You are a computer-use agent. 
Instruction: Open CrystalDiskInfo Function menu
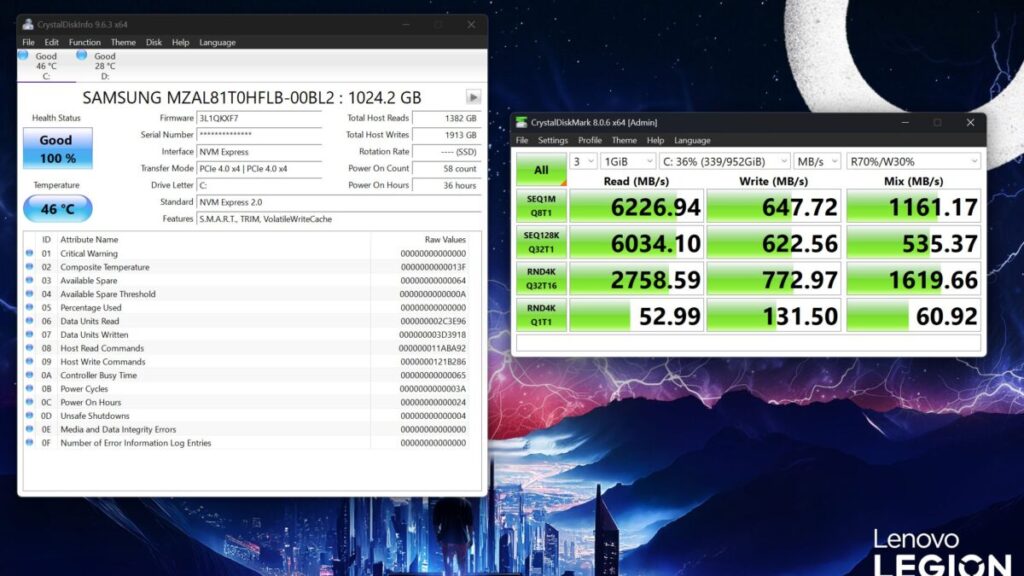[85, 42]
